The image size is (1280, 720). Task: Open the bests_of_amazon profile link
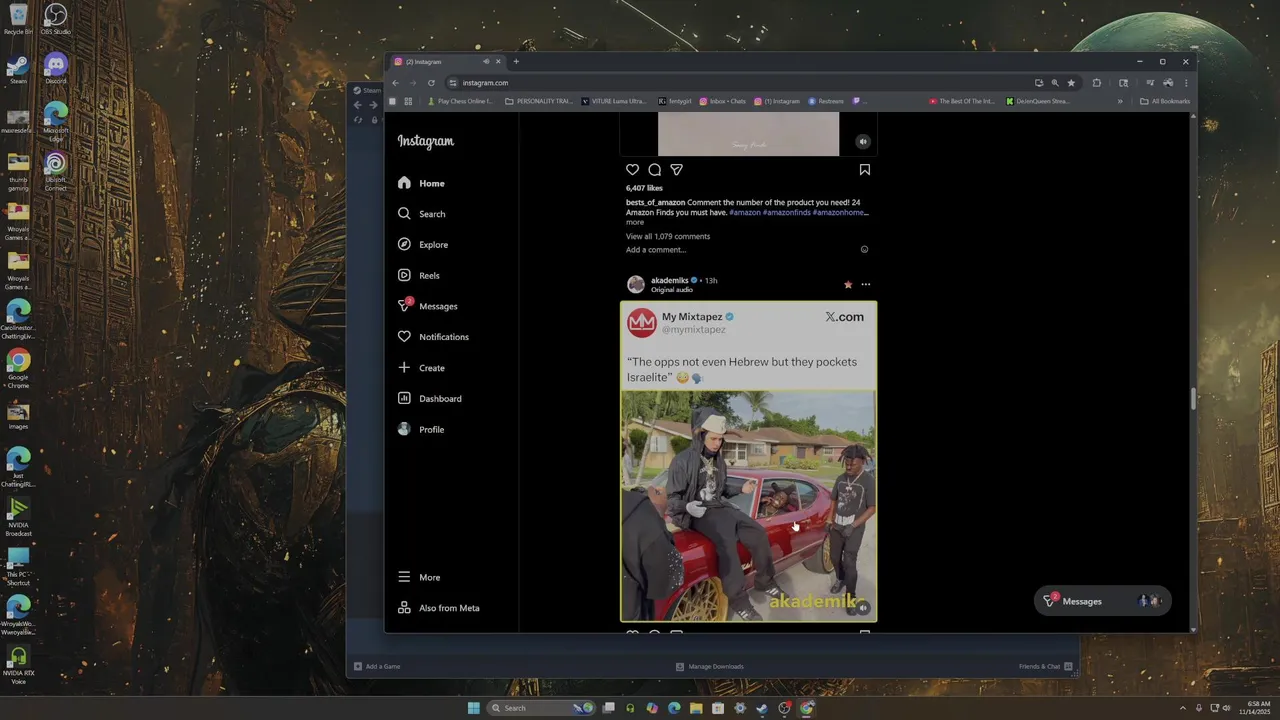click(x=655, y=202)
